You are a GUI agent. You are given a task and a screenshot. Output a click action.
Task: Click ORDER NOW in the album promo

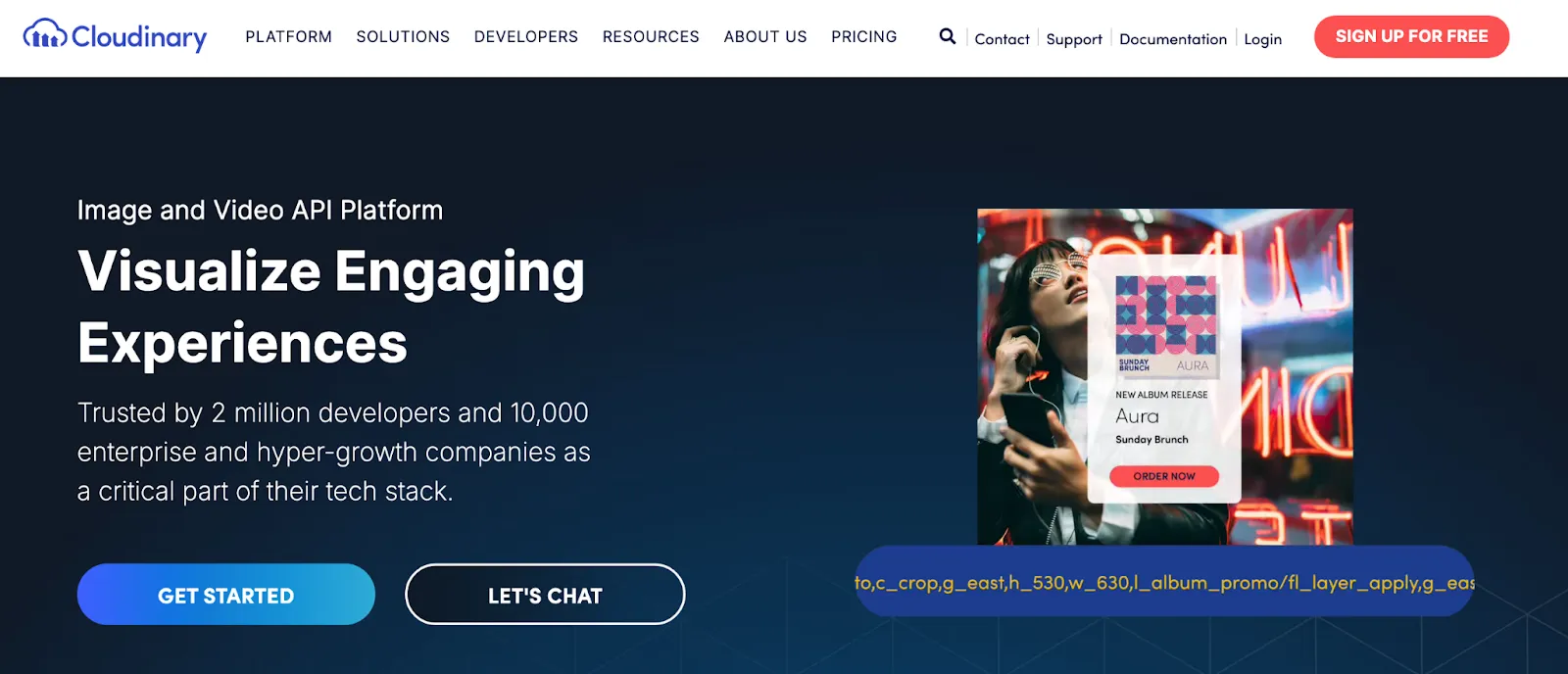[x=1164, y=476]
